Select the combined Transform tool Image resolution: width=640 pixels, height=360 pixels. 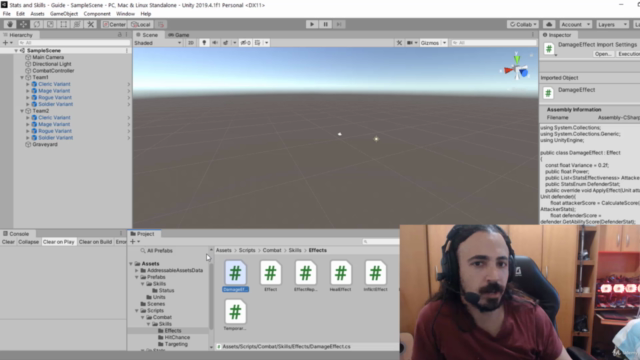(77, 24)
